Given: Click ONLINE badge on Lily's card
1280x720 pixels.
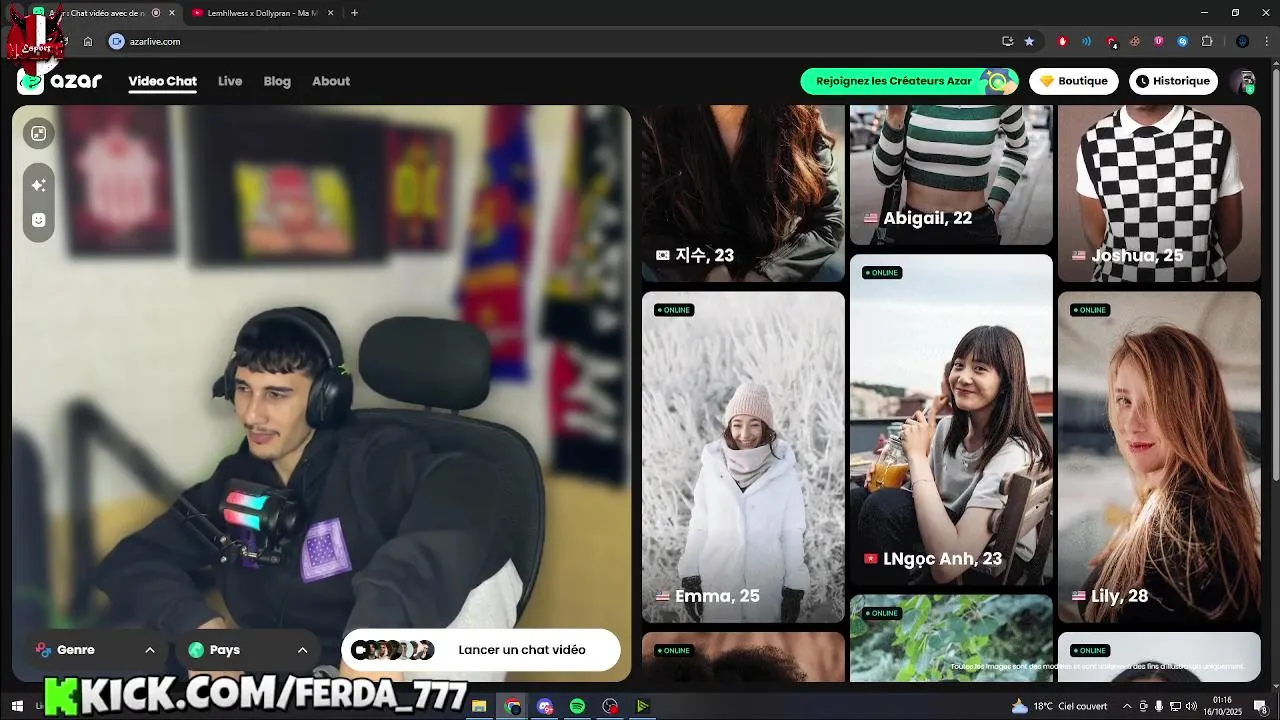Looking at the screenshot, I should (1089, 310).
